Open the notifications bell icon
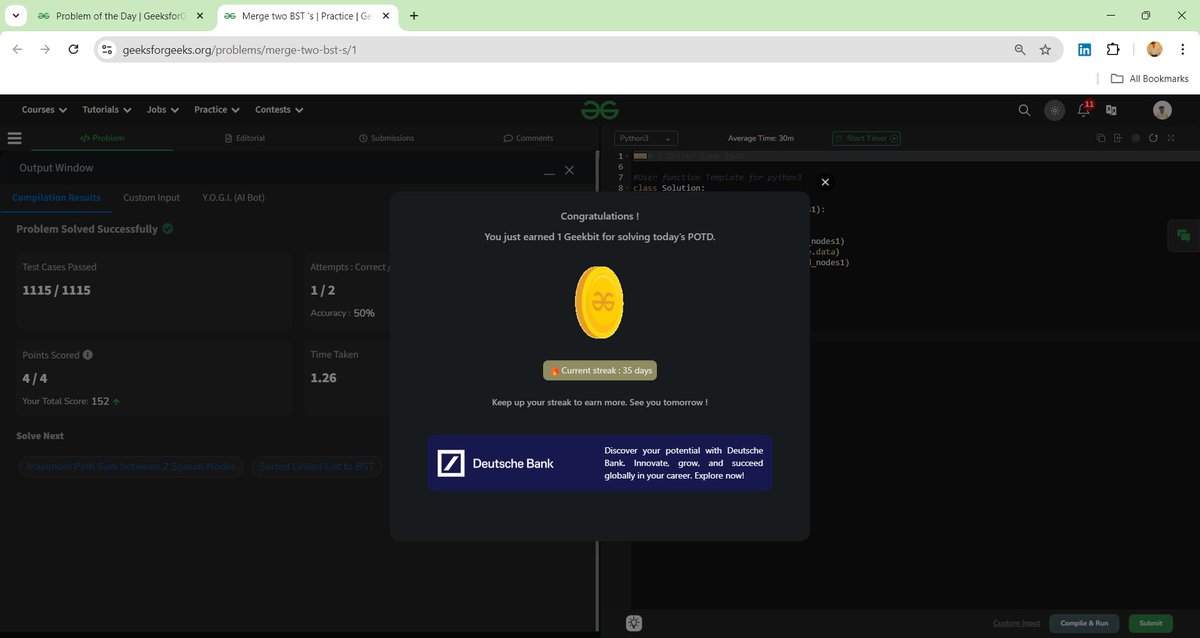The image size is (1200, 638). [1084, 109]
